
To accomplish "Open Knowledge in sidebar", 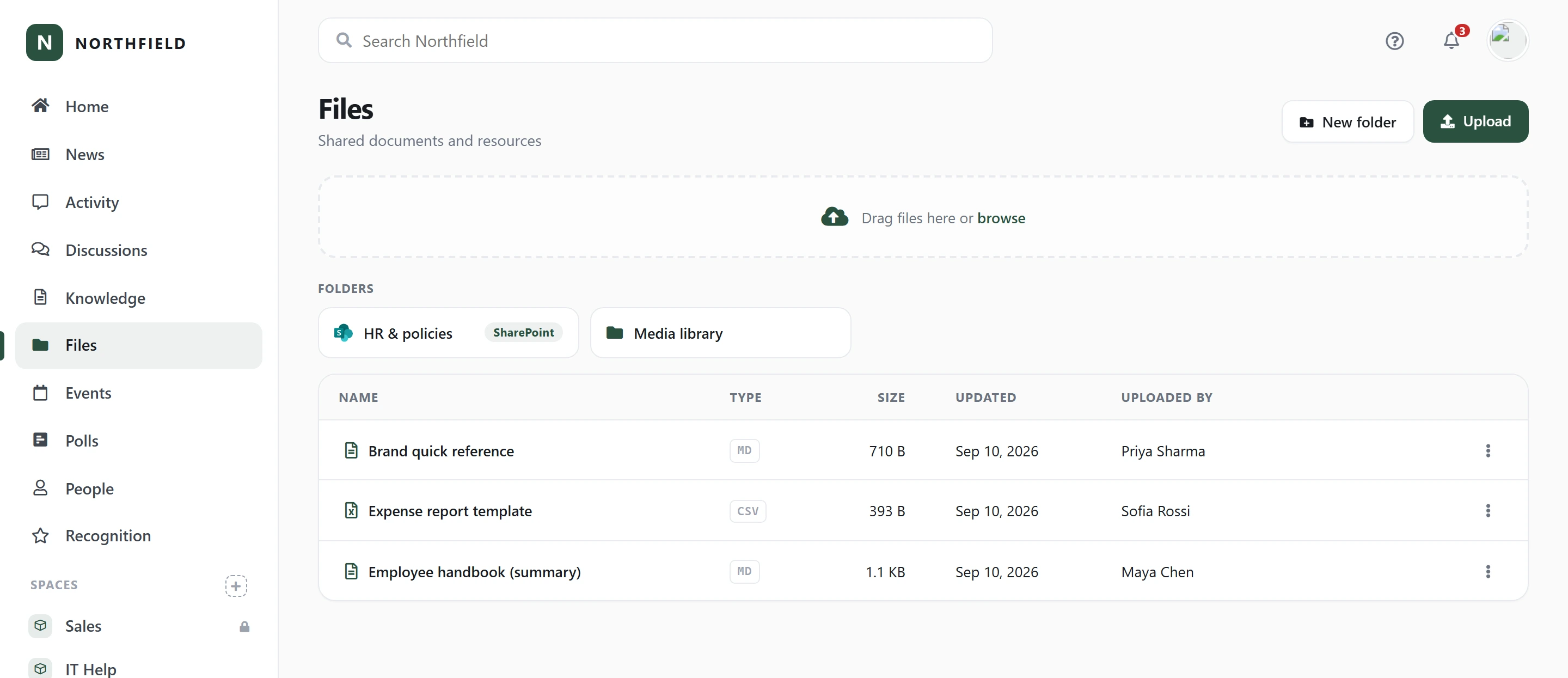I will point(139,298).
